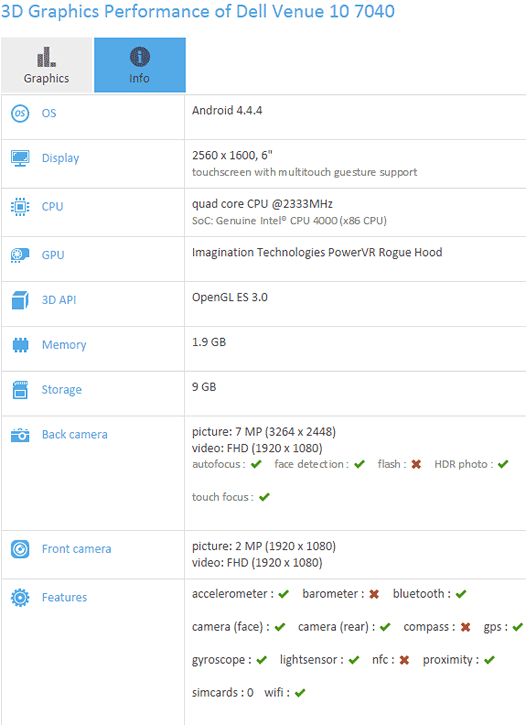Click picture: 7 MP (3264 x 2448) text
526x725 pixels.
pos(264,432)
